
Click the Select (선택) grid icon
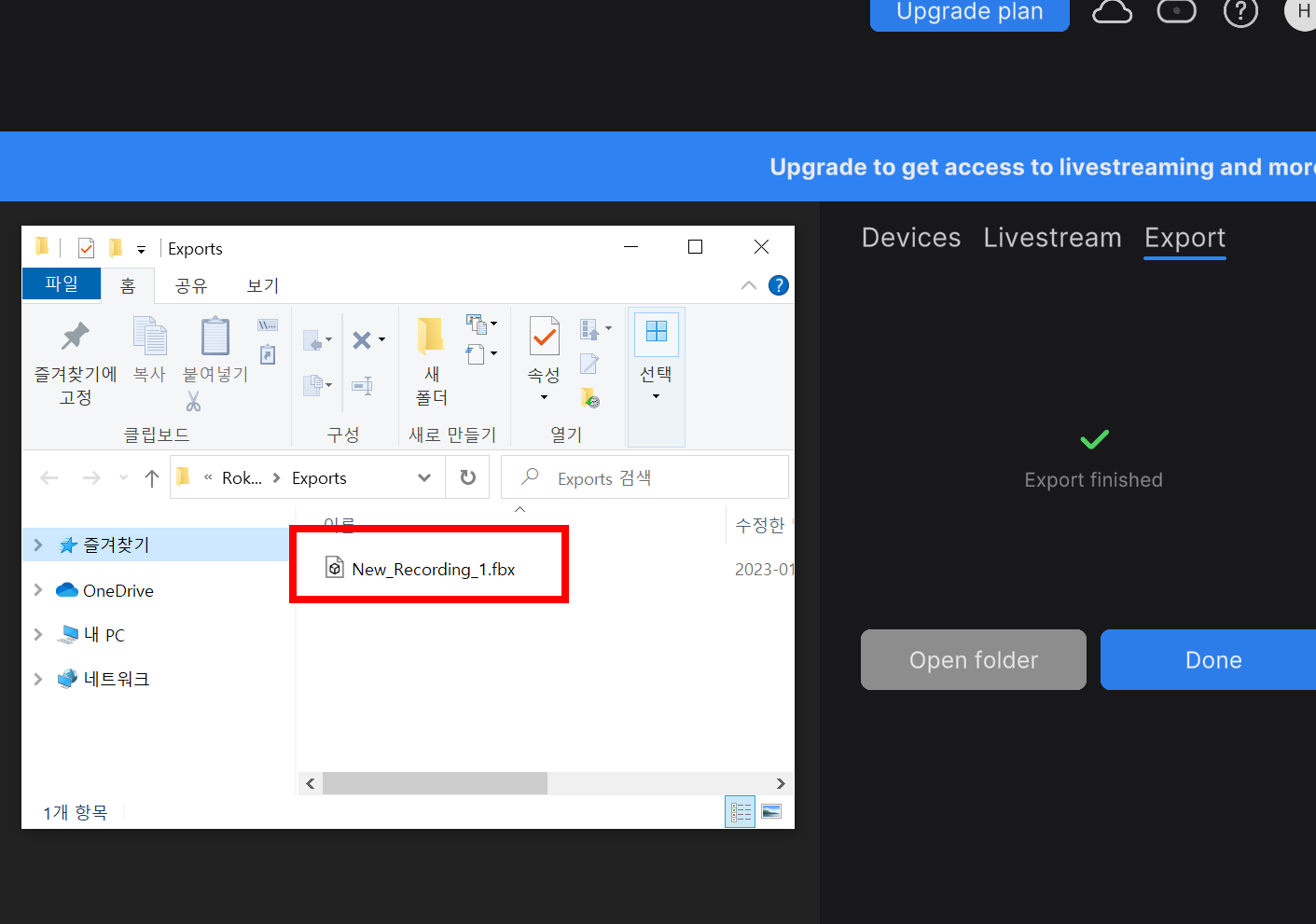657,332
